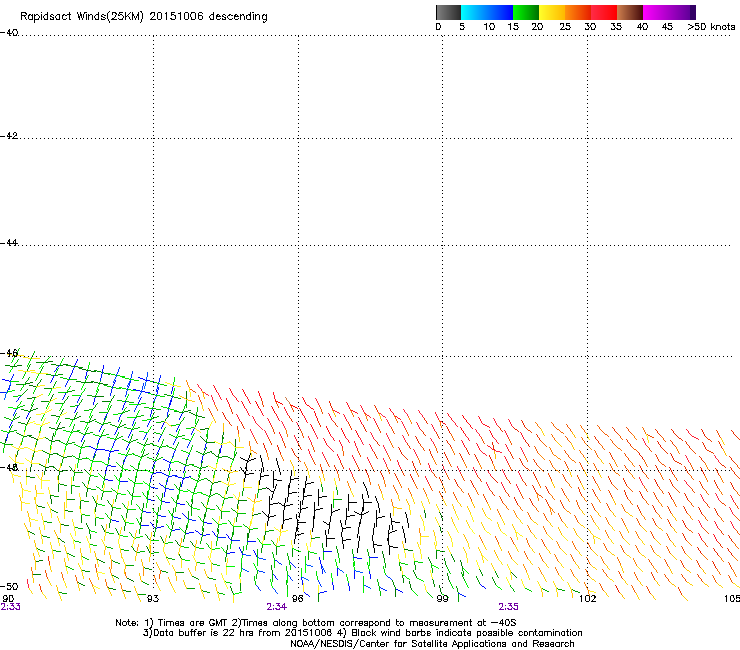Click the latitude label '-42'
Screen dimensions: 740x650
9,136
